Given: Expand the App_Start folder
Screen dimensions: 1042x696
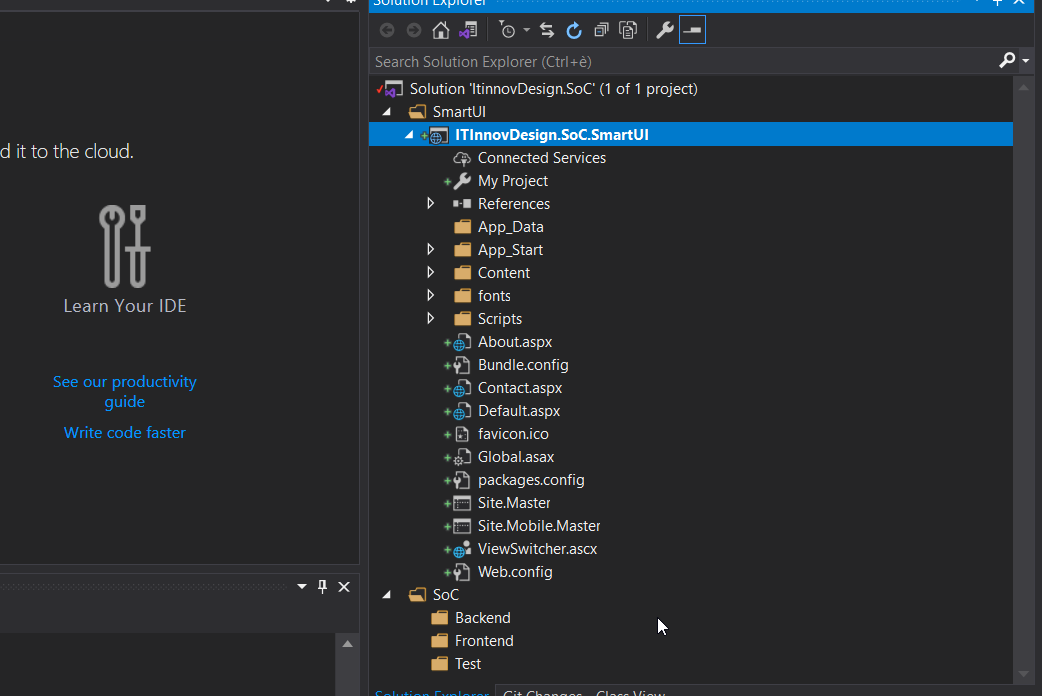Looking at the screenshot, I should click(431, 249).
